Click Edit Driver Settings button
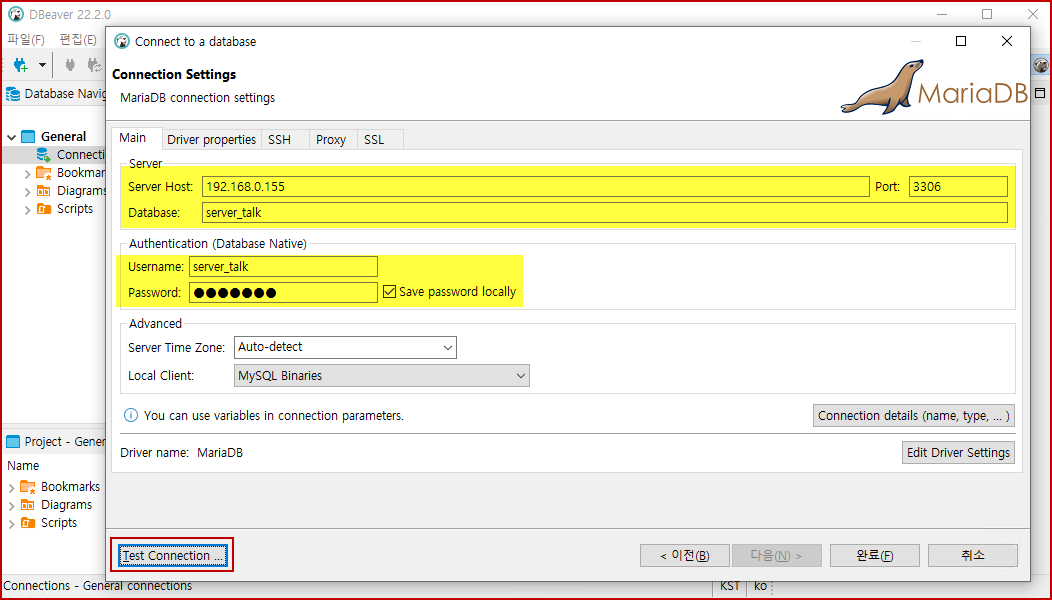The width and height of the screenshot is (1052, 600). click(958, 452)
